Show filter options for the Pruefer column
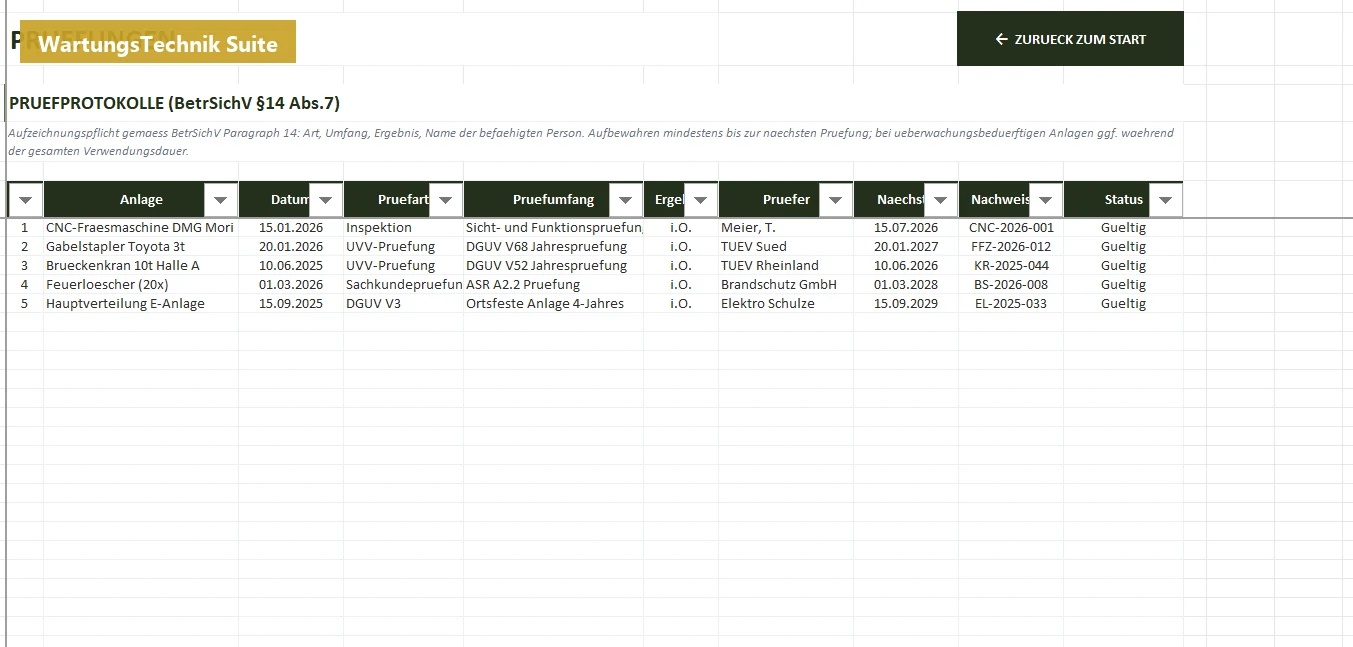This screenshot has height=647, width=1353. point(836,200)
